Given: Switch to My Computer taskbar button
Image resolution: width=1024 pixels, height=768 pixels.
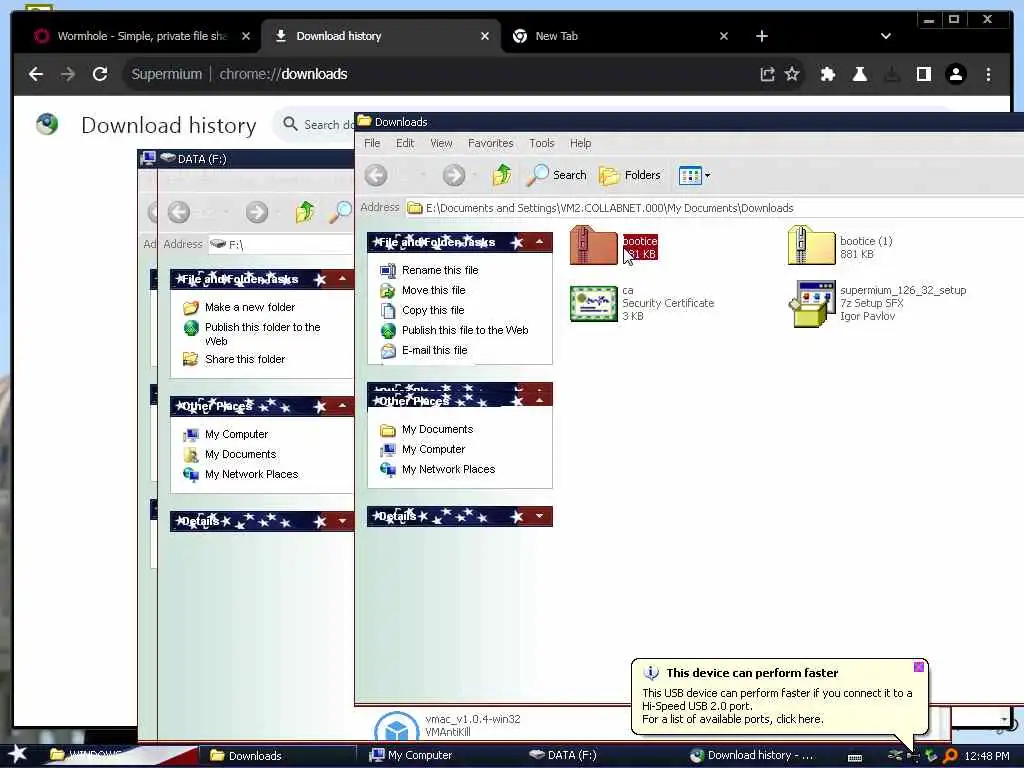Looking at the screenshot, I should point(411,755).
